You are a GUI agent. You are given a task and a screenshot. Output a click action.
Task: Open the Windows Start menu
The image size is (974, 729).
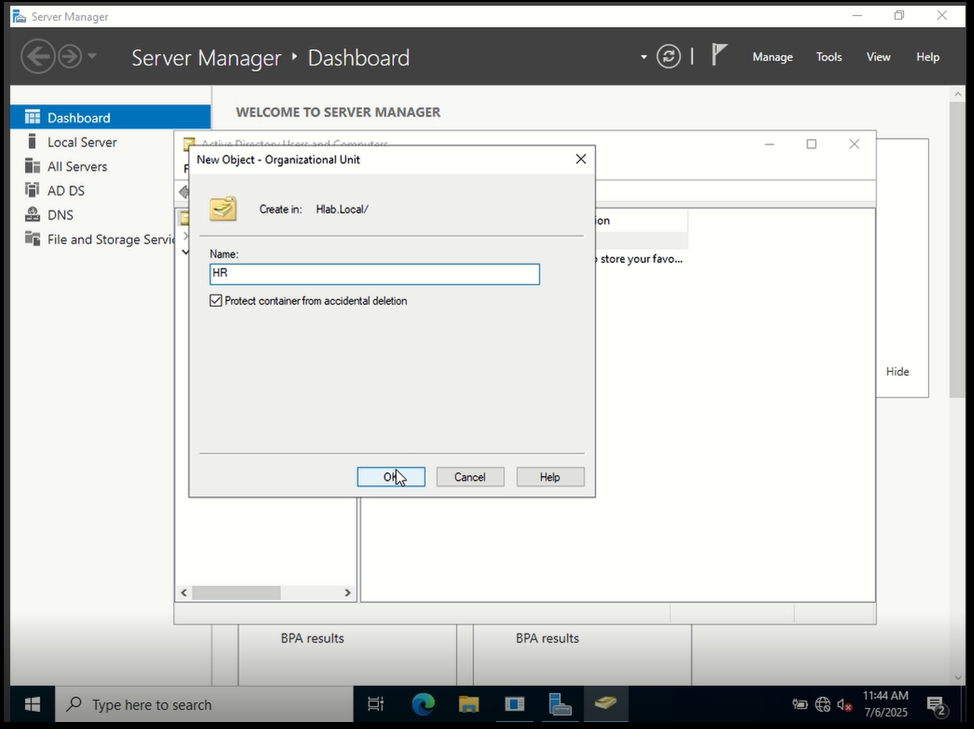32,704
